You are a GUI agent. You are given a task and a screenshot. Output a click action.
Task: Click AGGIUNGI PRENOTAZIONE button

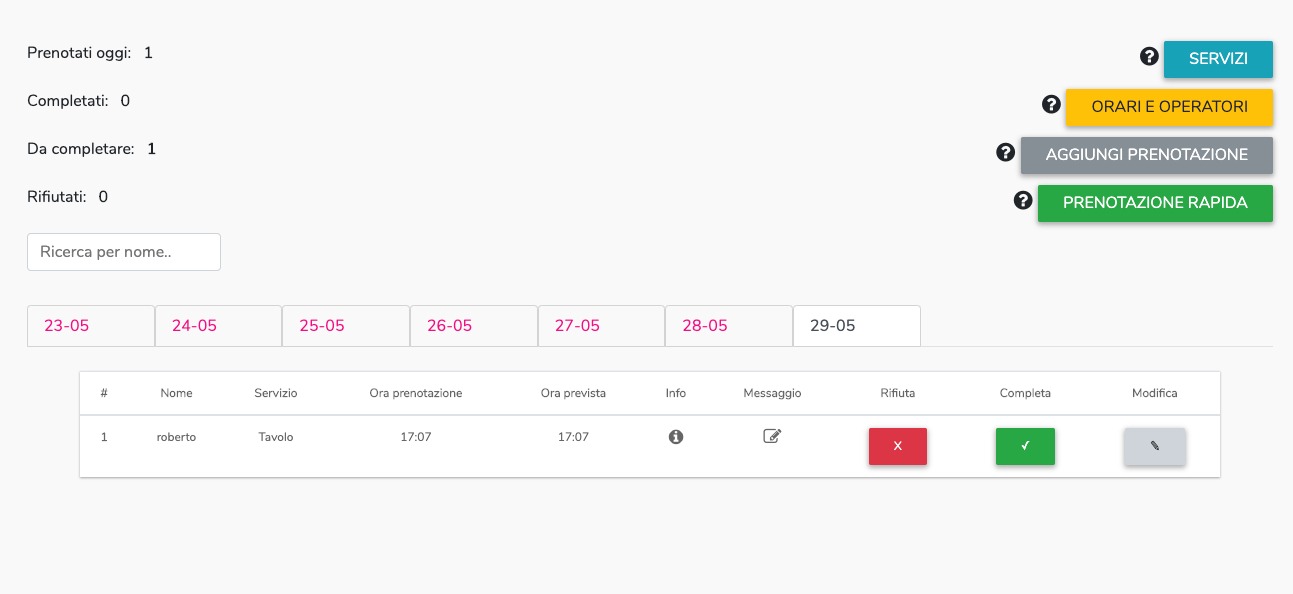(x=1147, y=155)
